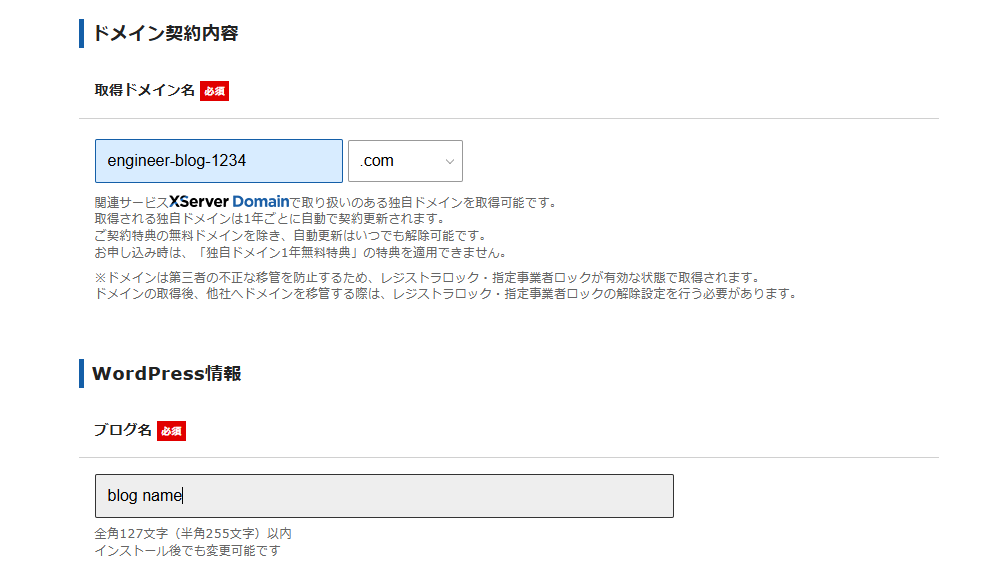Focus the blog name text field
This screenshot has height=579, width=997.
point(383,496)
